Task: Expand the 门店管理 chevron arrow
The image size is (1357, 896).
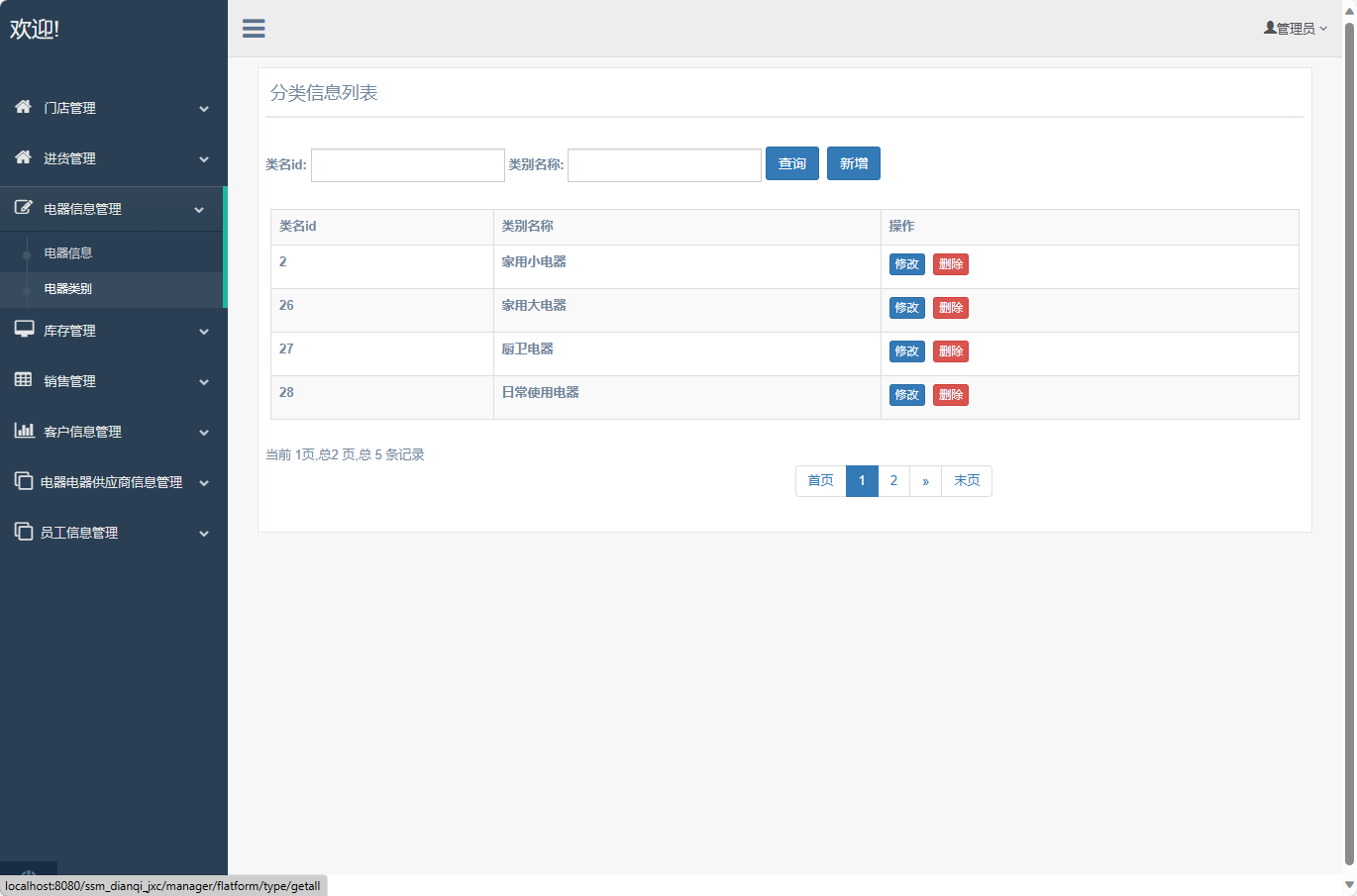Action: pyautogui.click(x=204, y=109)
